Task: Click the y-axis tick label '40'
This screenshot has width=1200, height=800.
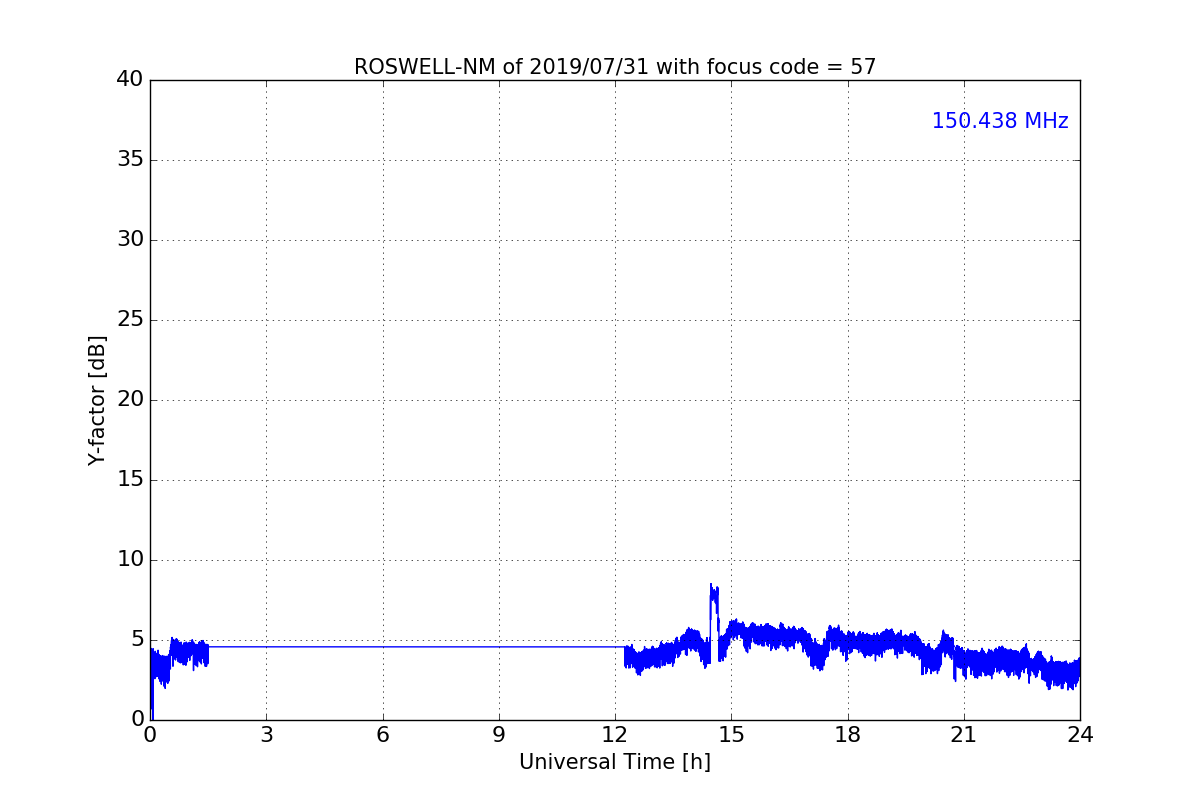Action: (130, 80)
